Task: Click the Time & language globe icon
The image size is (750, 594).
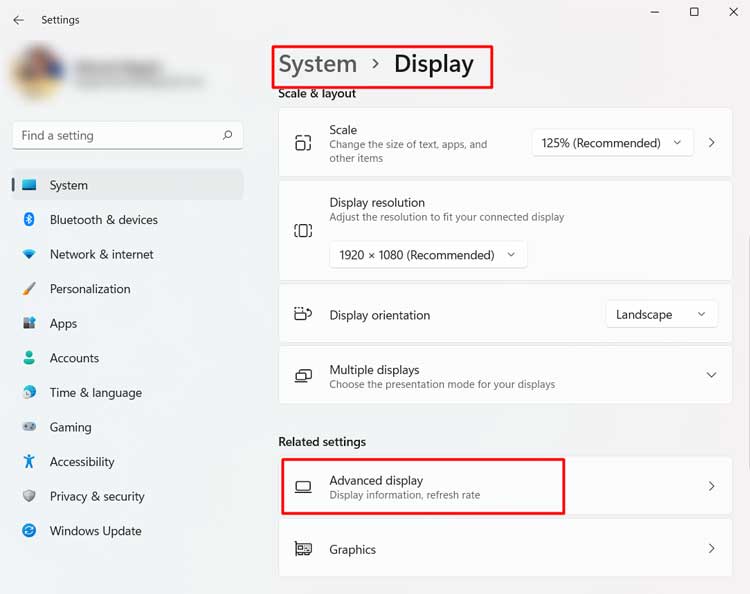Action: 29,392
